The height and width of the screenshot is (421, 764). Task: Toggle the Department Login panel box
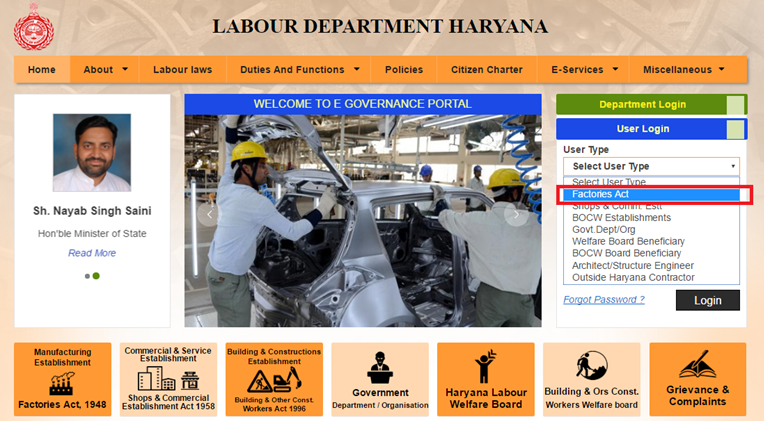click(736, 105)
